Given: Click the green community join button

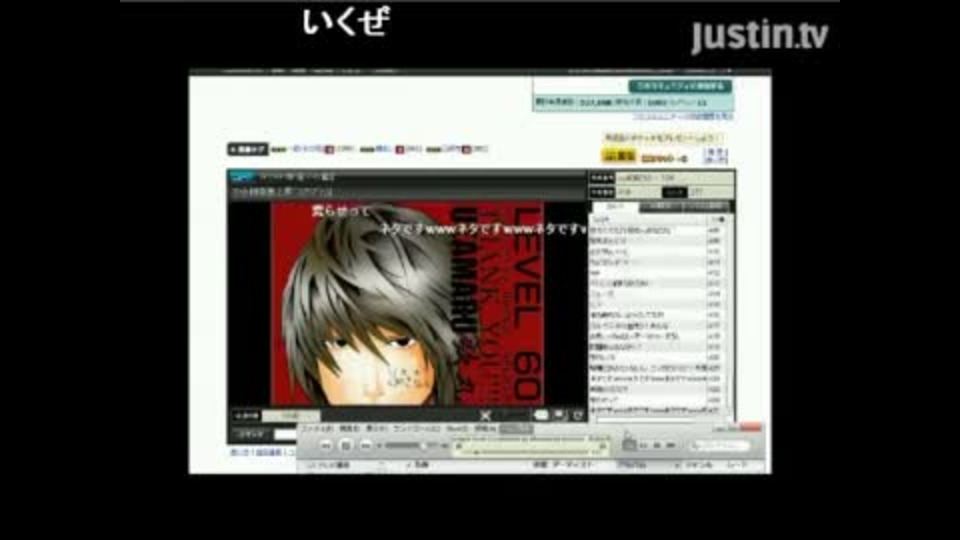Looking at the screenshot, I should [680, 86].
